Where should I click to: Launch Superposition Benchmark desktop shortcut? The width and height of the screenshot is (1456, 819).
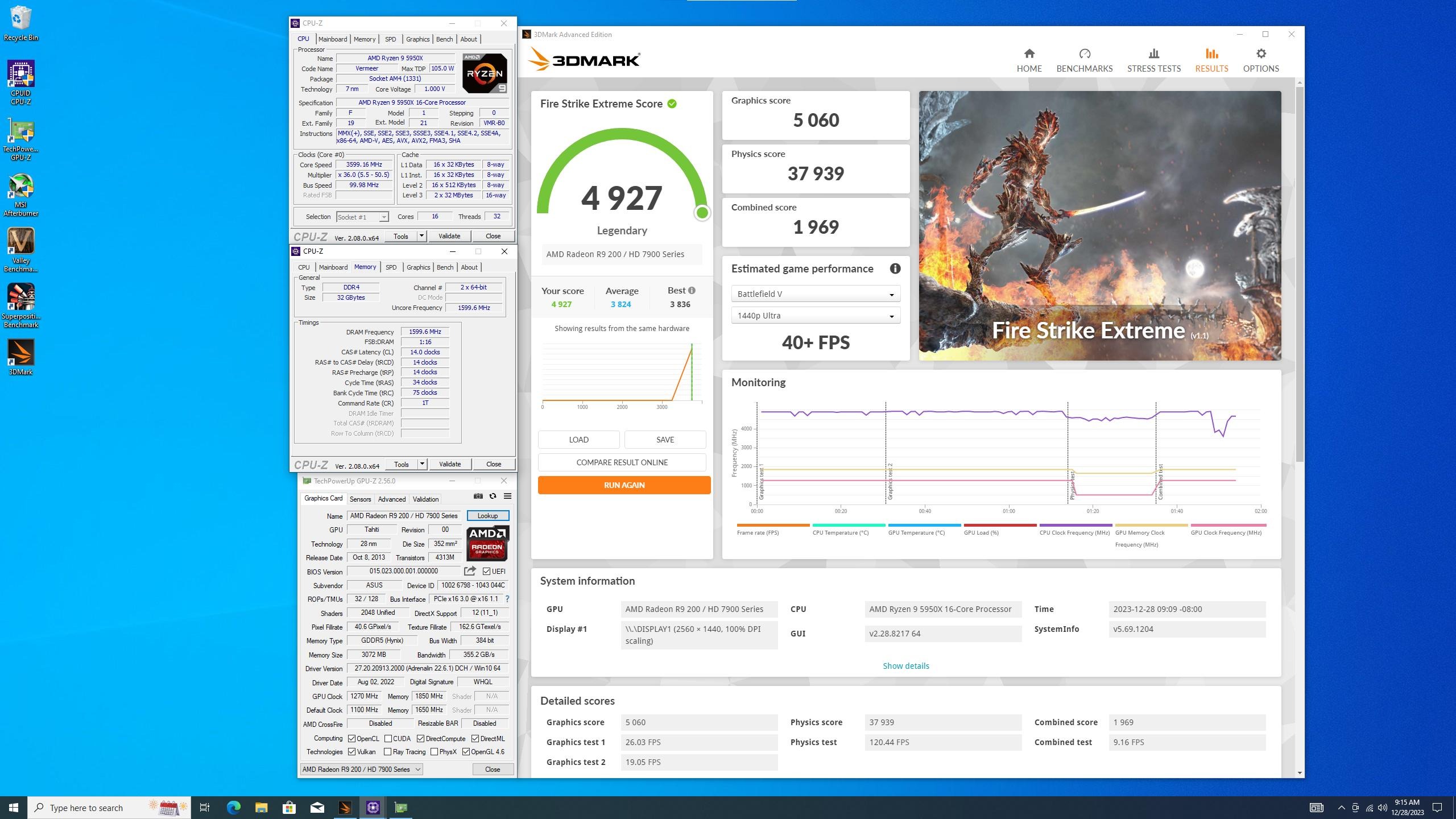(21, 306)
